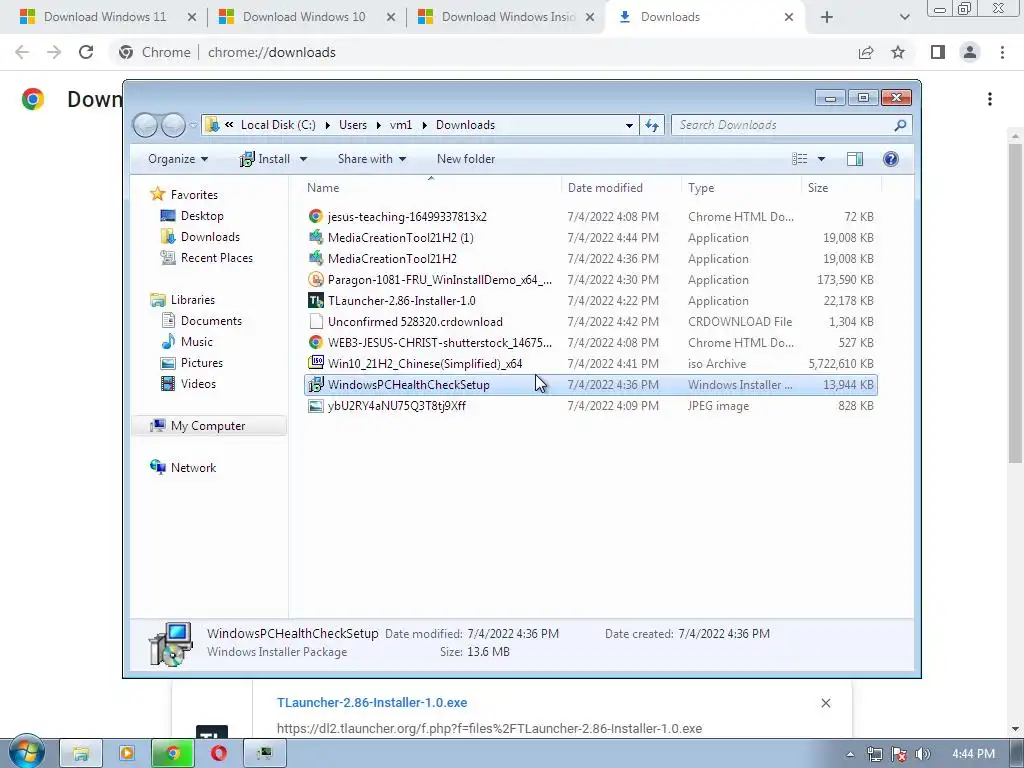Go forward in Explorer
The image size is (1024, 768).
173,125
